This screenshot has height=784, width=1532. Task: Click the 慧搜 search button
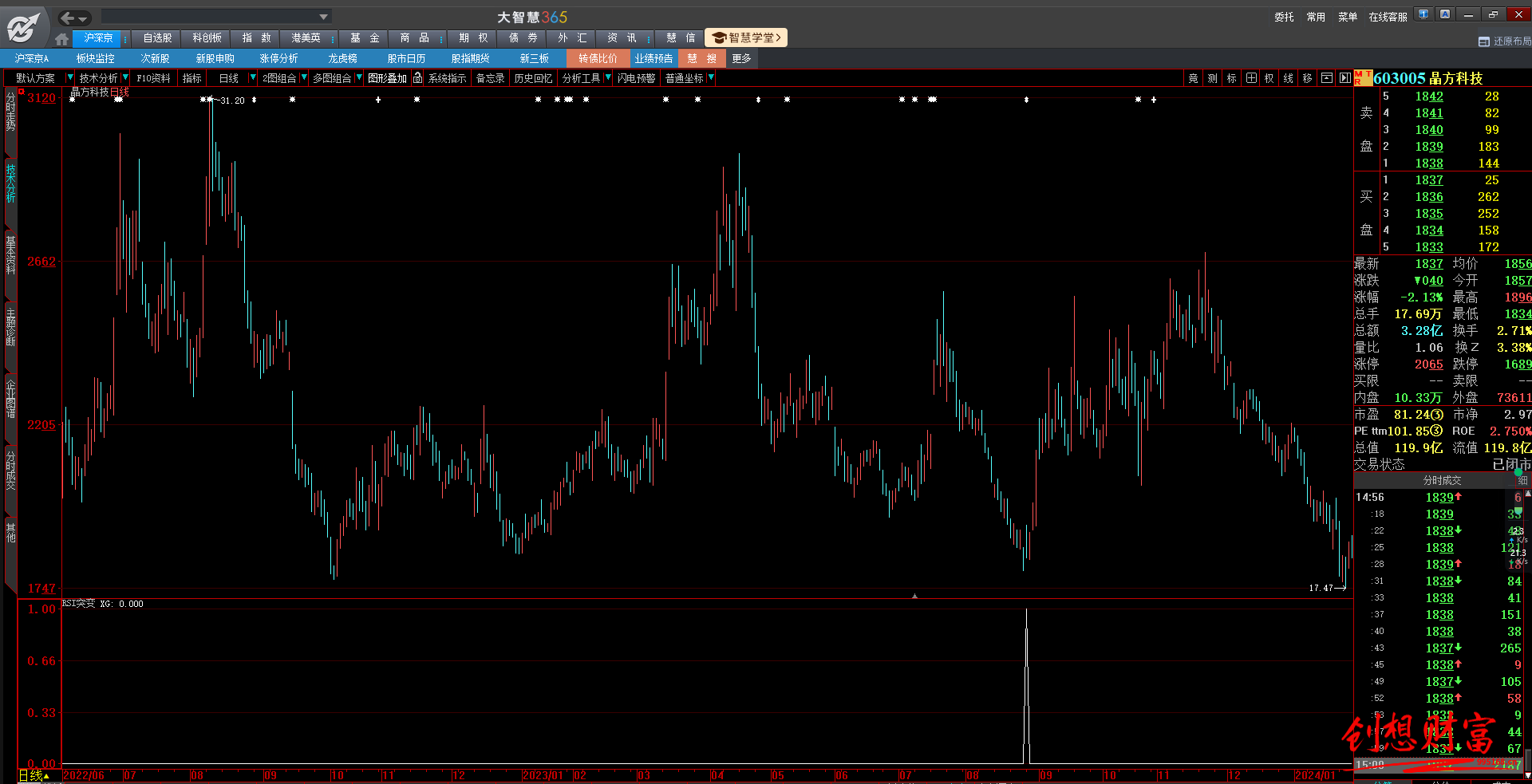(x=701, y=58)
